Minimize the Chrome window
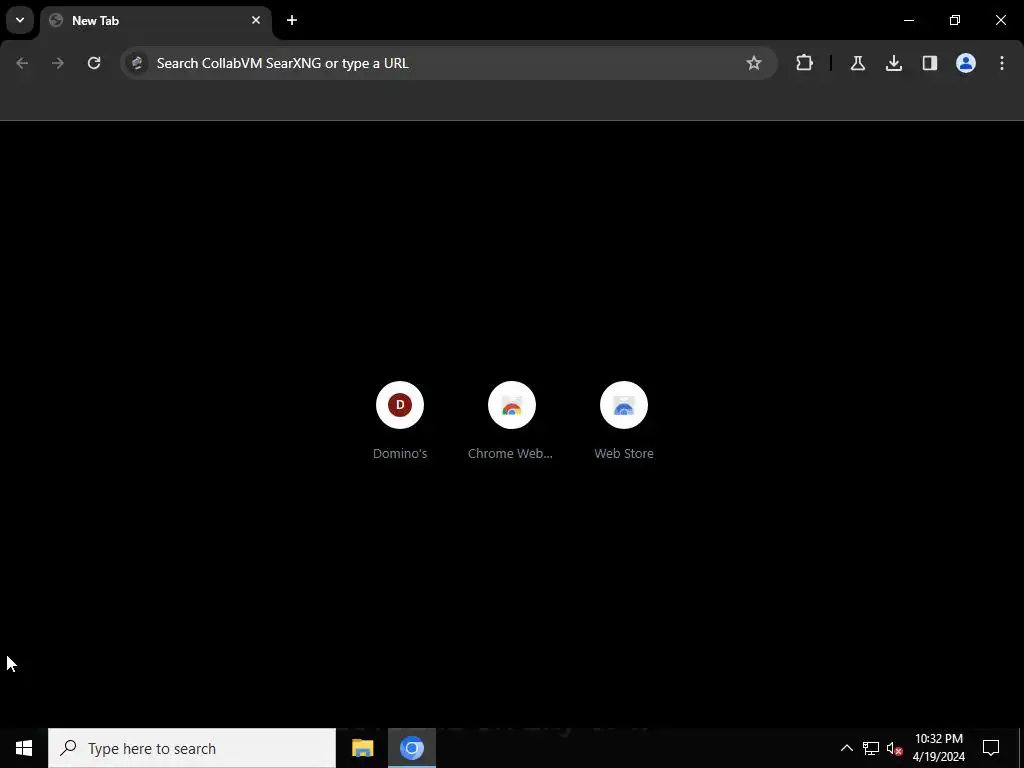This screenshot has height=768, width=1024. (x=908, y=20)
